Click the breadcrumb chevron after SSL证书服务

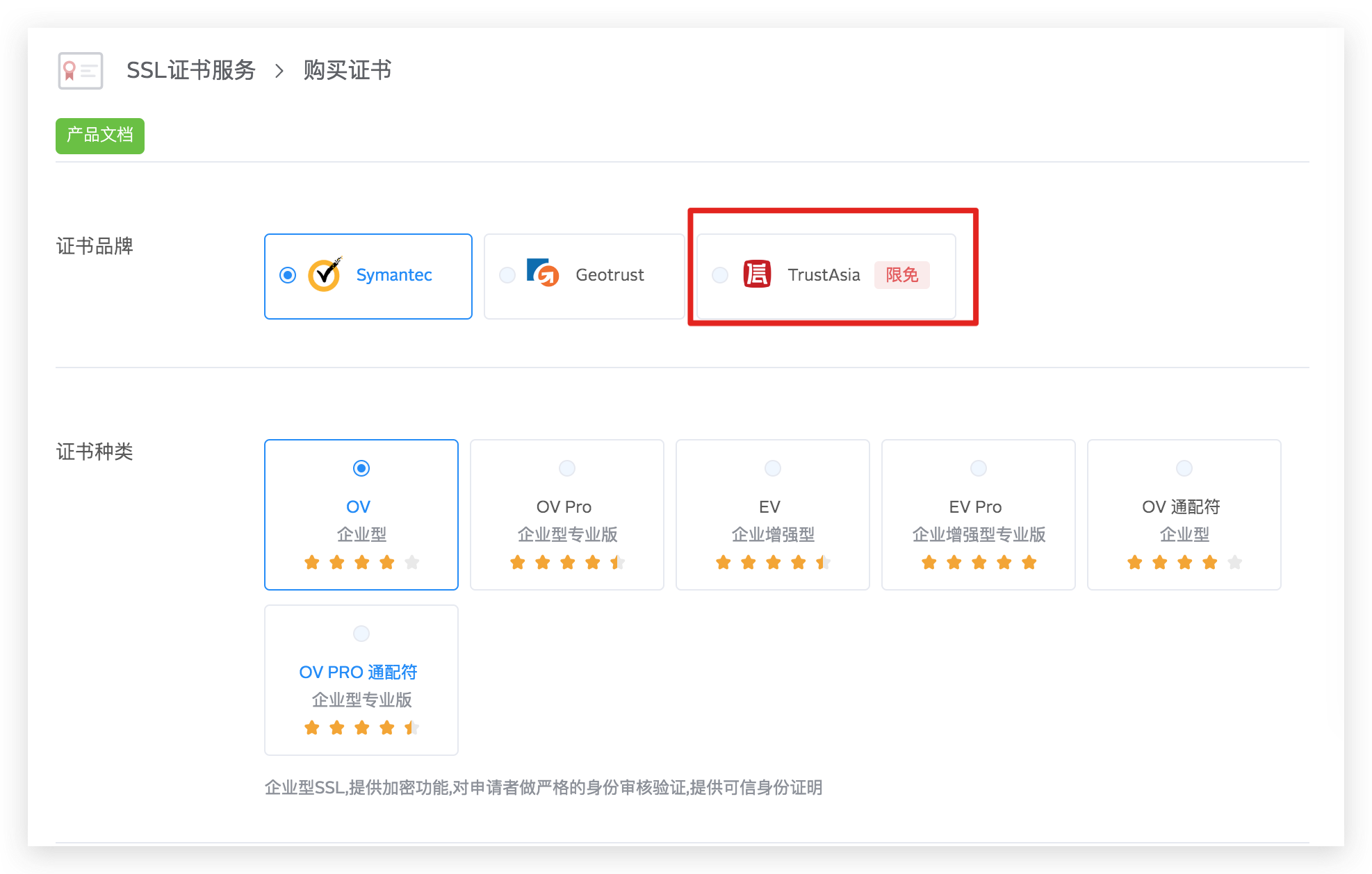tap(279, 71)
